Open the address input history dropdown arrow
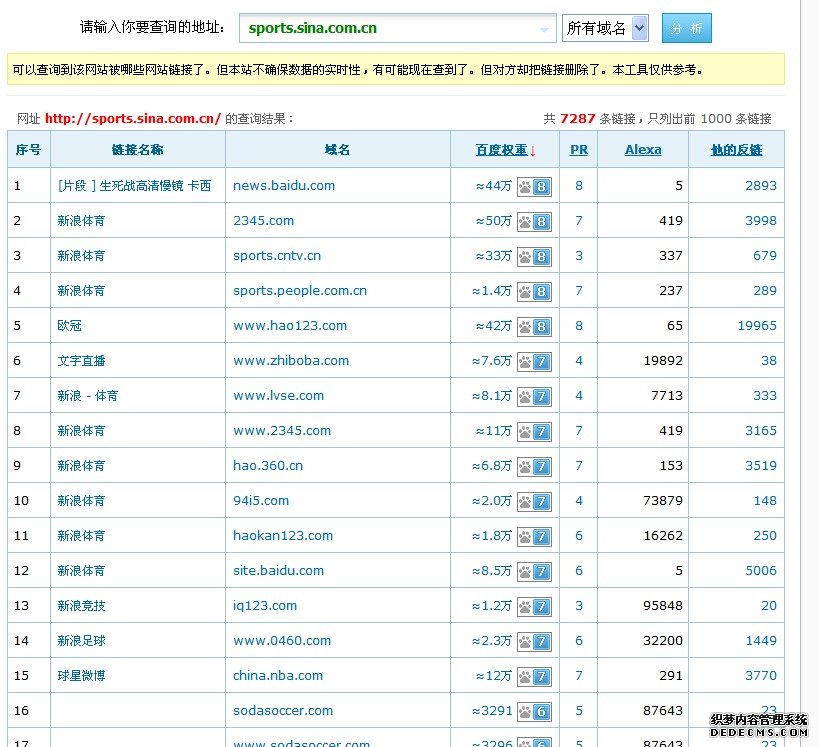 pyautogui.click(x=547, y=29)
